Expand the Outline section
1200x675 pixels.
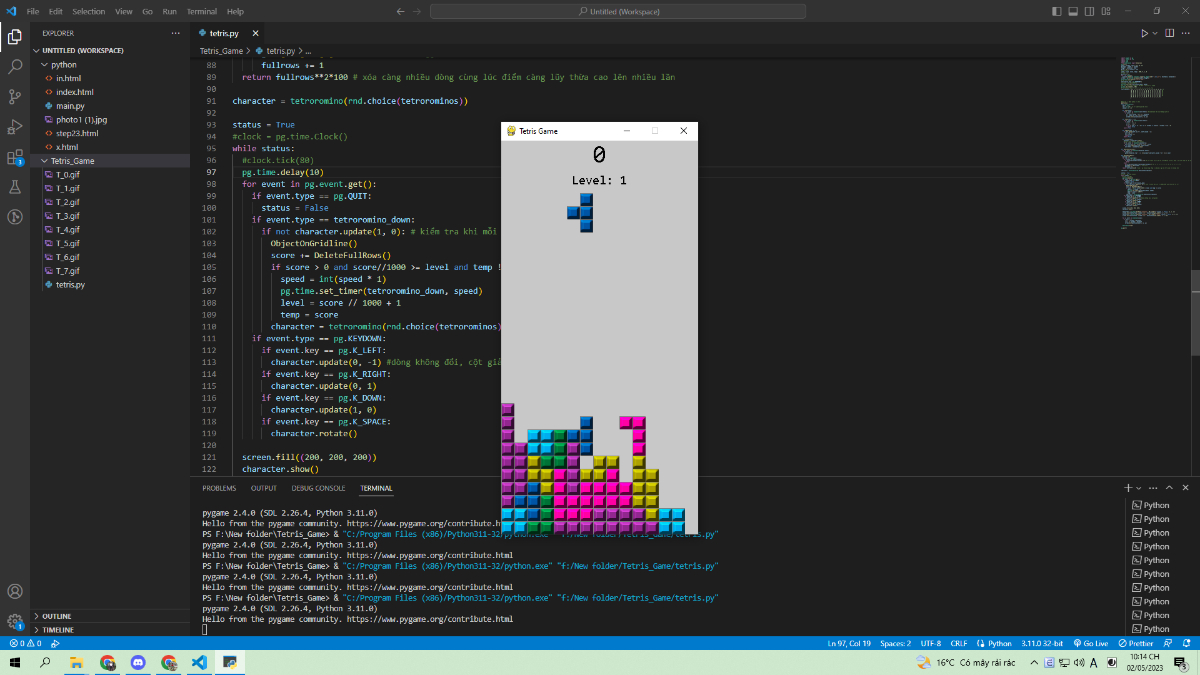pos(56,616)
